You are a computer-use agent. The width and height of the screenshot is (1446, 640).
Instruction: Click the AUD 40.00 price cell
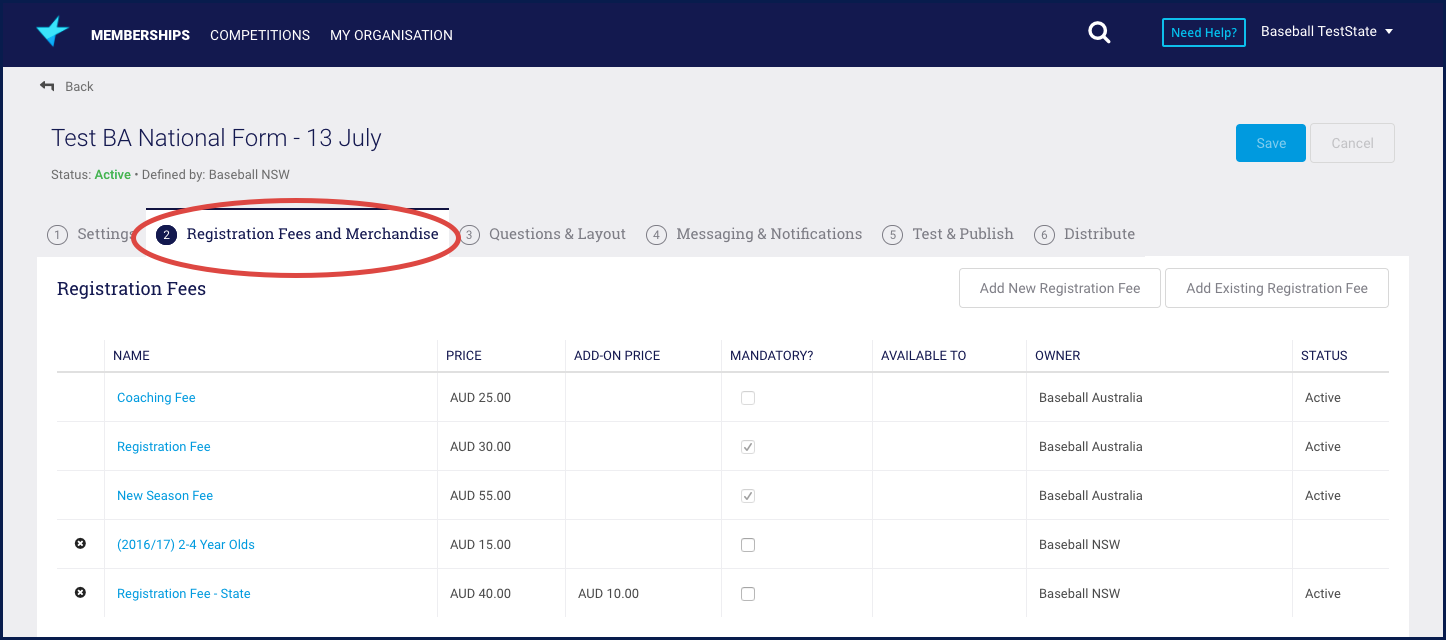point(480,593)
